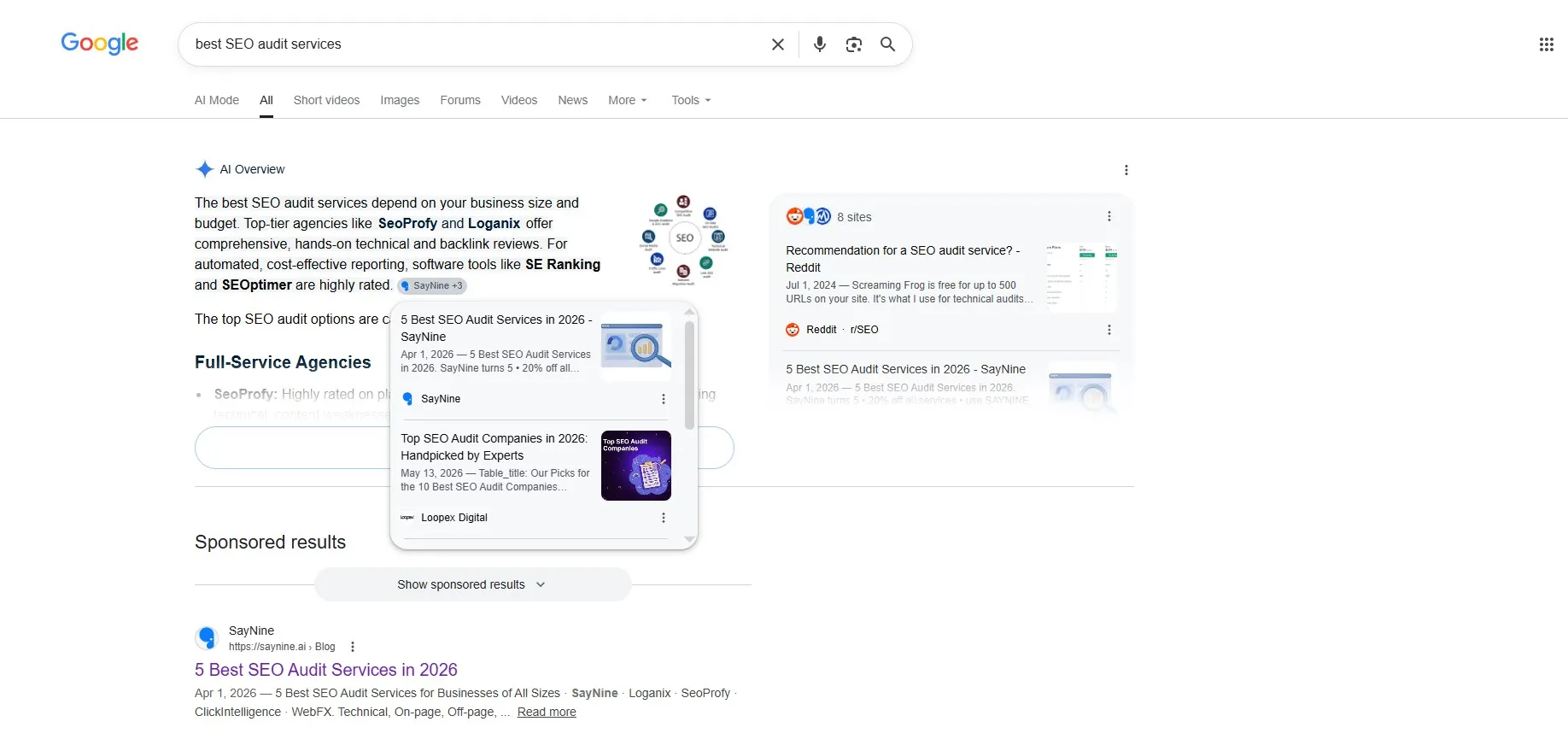Open 'Top SEO Audit Companies in 2026' popup link
Image resolution: width=1568 pixels, height=745 pixels.
click(x=494, y=447)
